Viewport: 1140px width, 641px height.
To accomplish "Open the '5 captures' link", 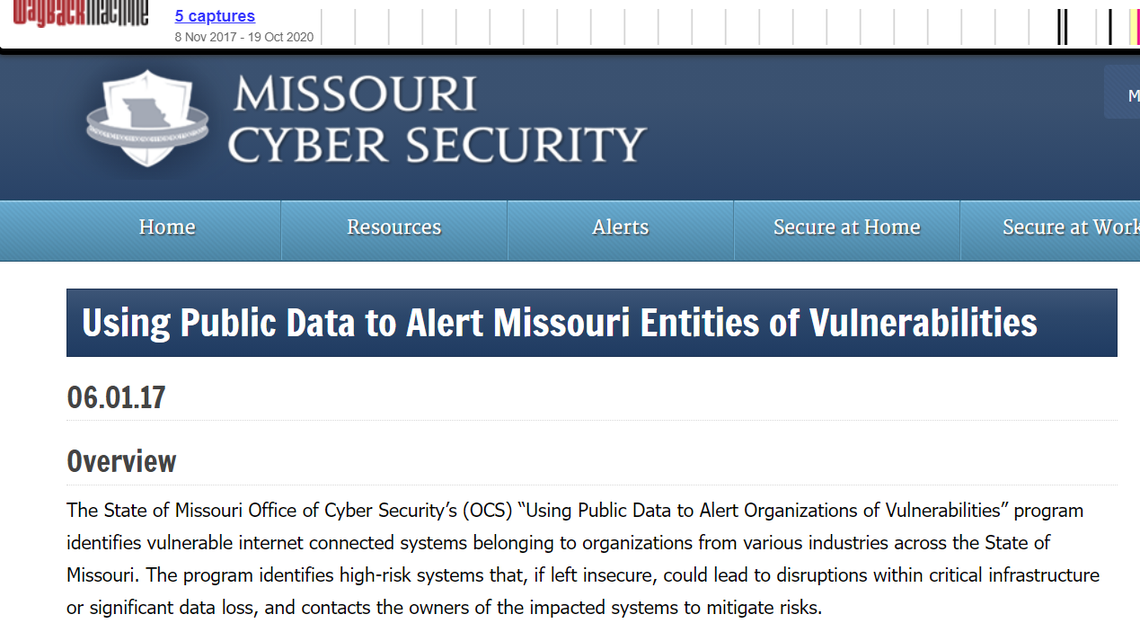I will click(214, 16).
